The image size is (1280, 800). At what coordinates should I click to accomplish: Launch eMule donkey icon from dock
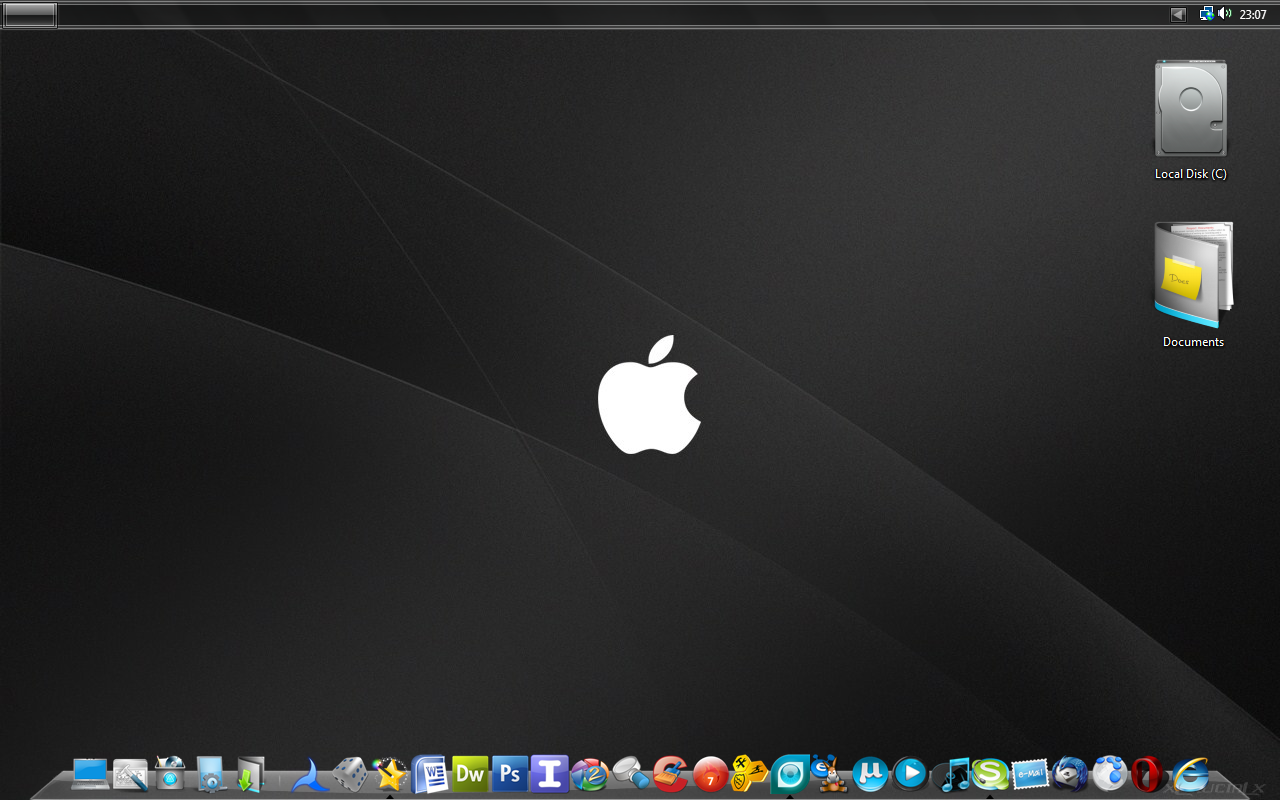point(827,774)
